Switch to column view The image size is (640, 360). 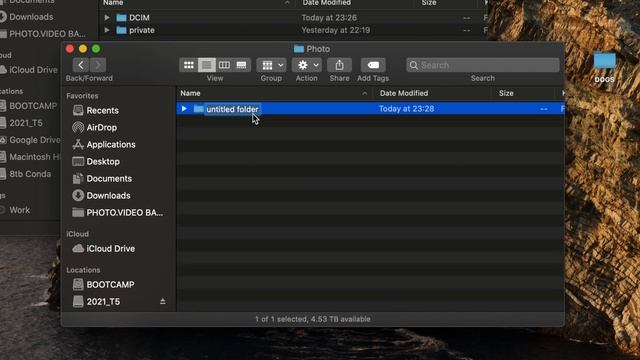(x=224, y=65)
